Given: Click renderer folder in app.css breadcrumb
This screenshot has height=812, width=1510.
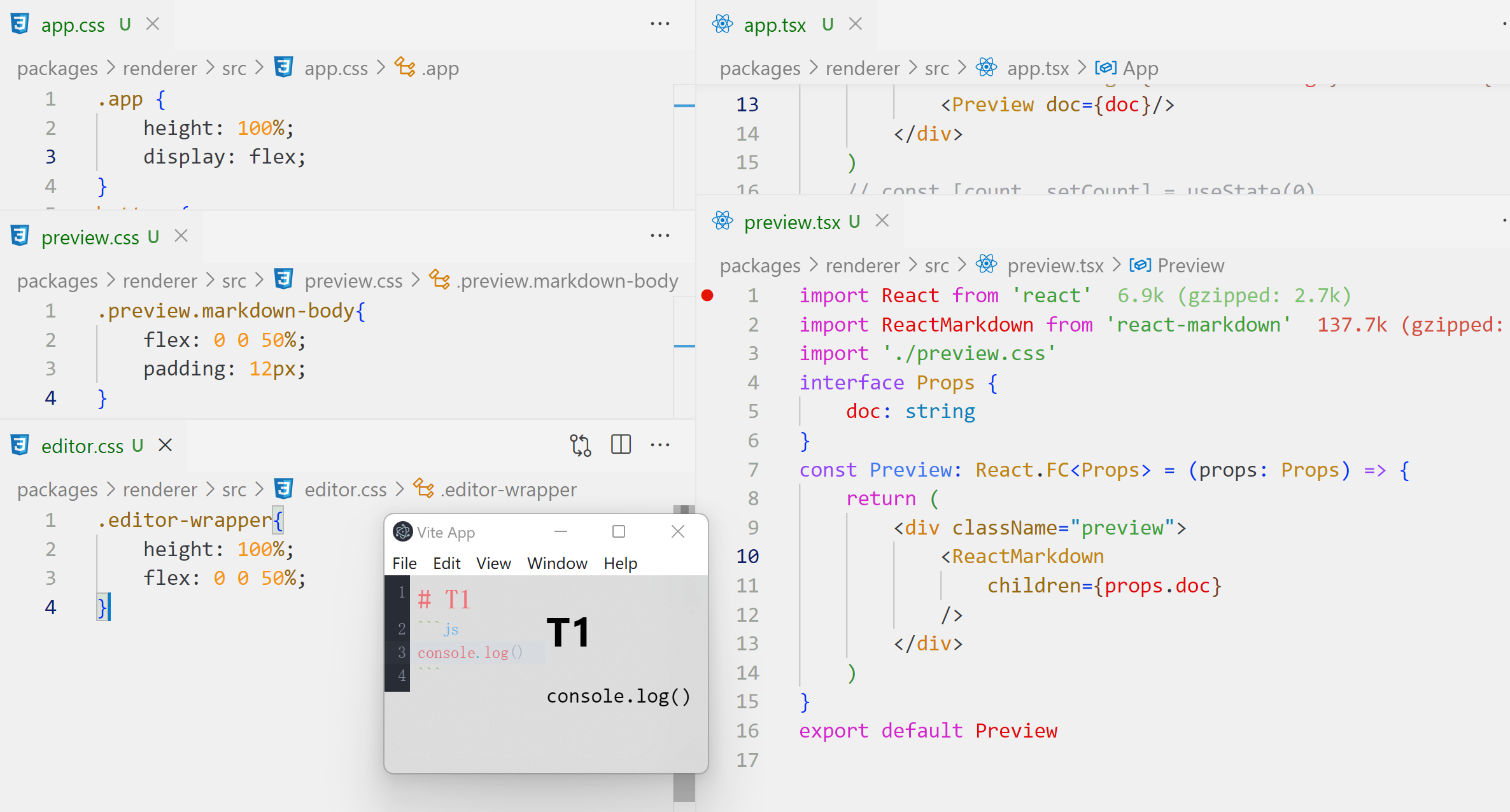Looking at the screenshot, I should tap(160, 68).
